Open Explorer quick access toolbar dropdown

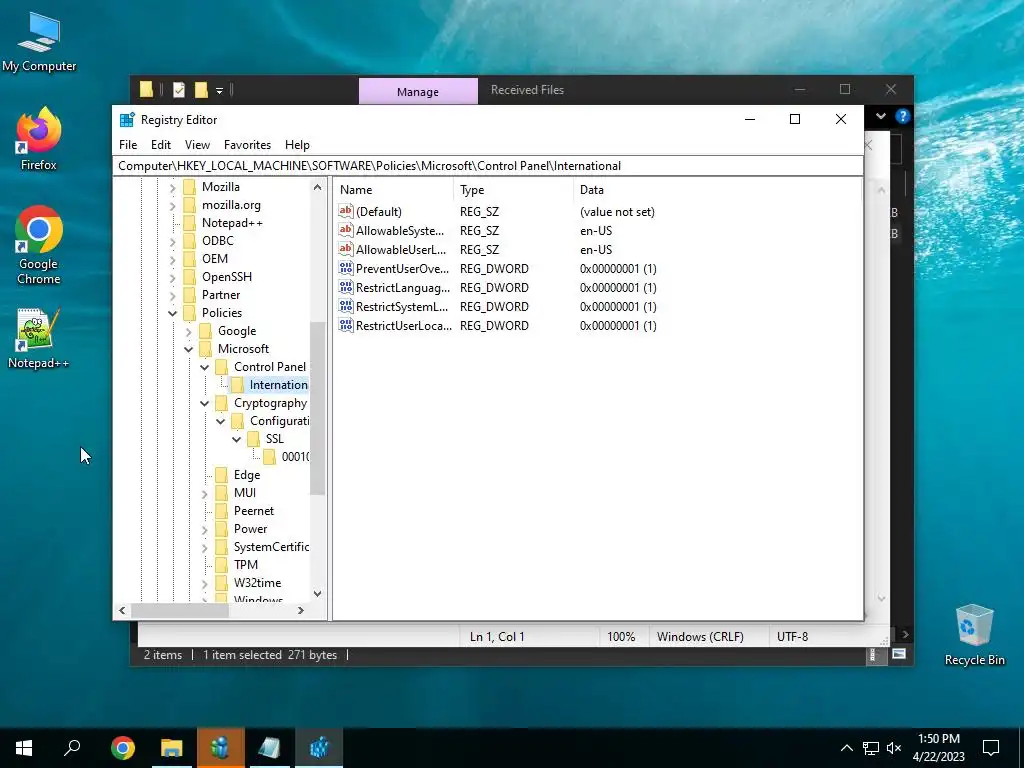[219, 90]
